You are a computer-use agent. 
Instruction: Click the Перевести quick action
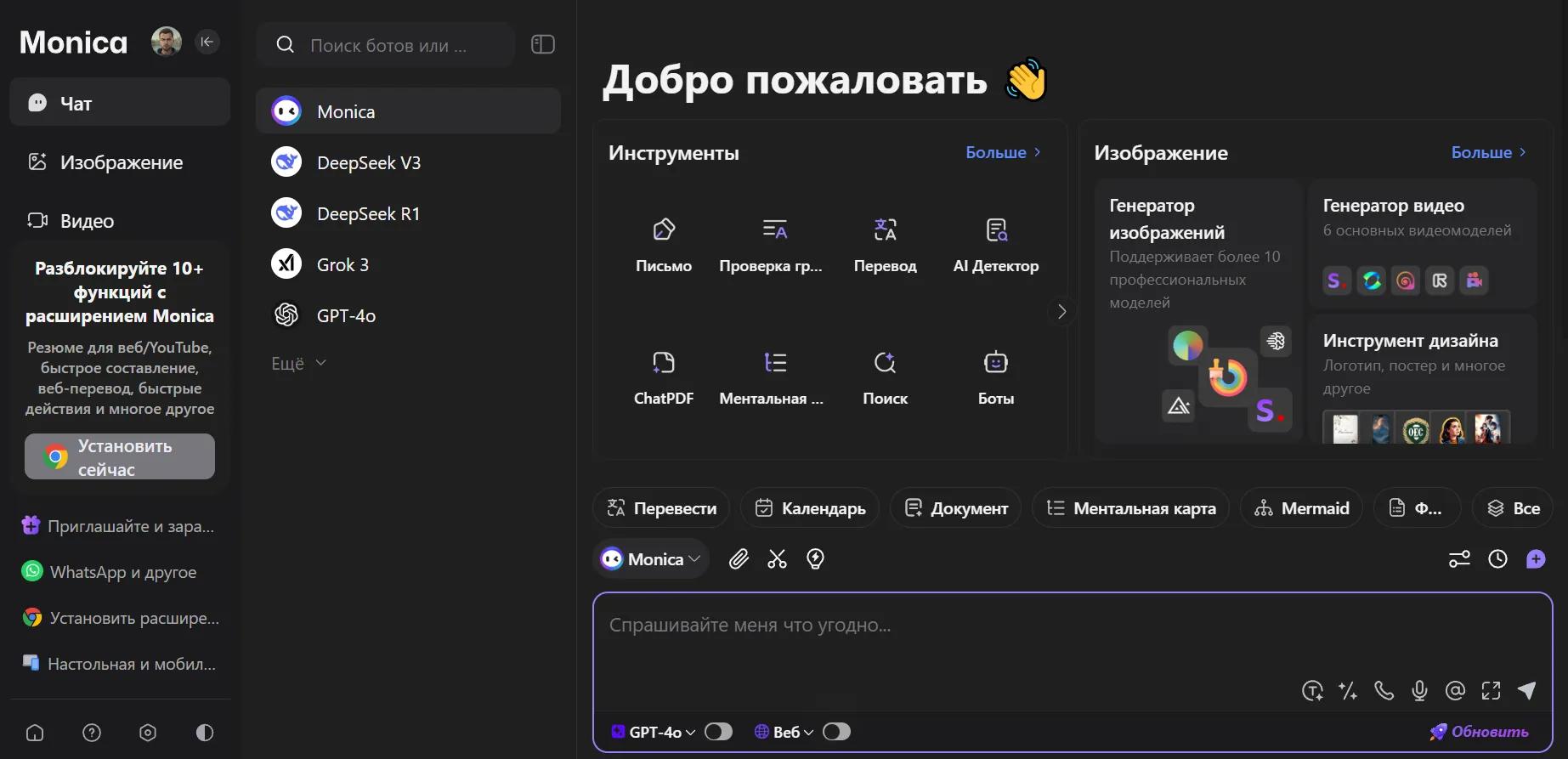661,507
